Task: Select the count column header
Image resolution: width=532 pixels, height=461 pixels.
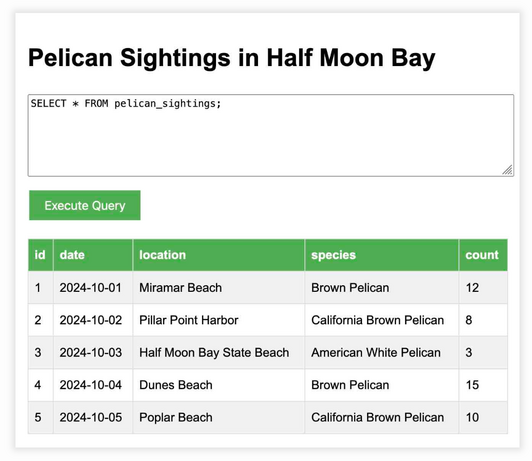Action: pos(483,255)
